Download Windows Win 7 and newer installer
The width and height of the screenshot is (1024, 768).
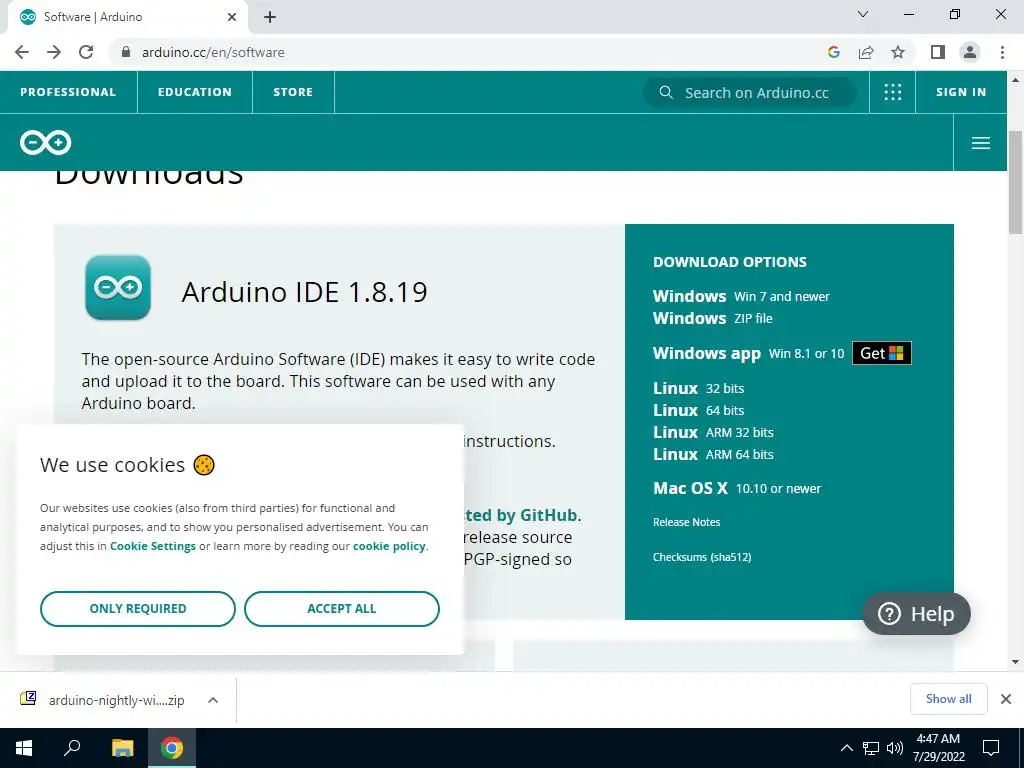(741, 296)
